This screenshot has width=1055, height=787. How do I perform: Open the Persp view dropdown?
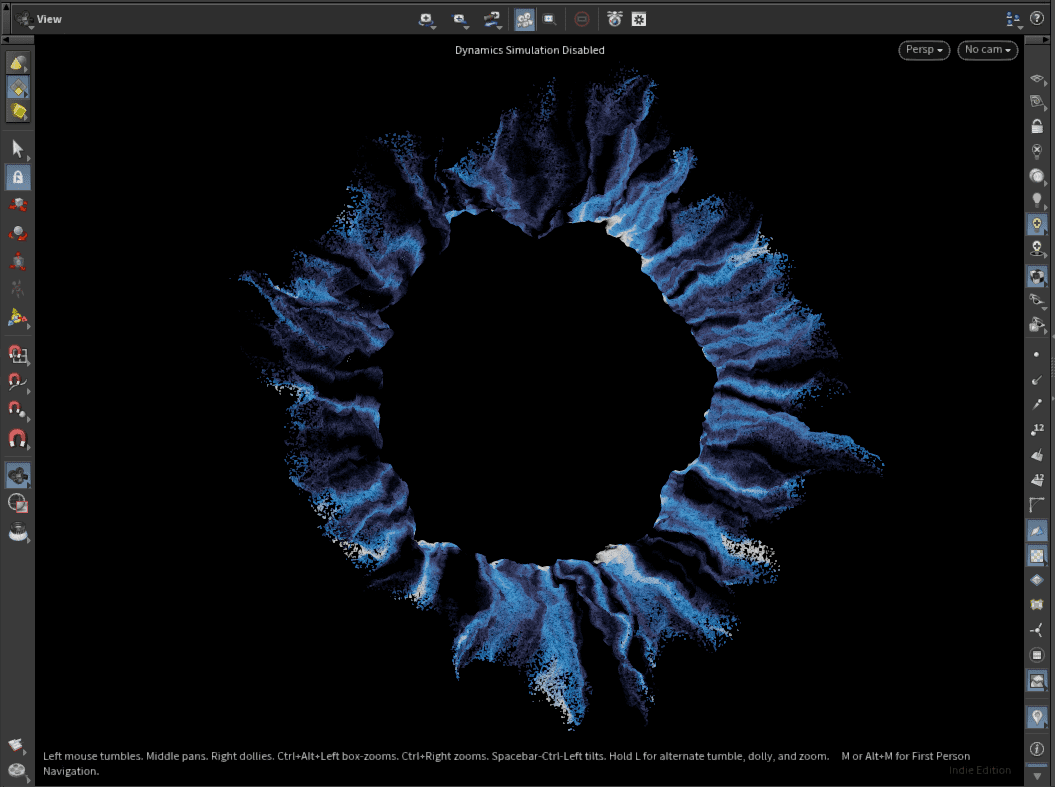tap(922, 50)
